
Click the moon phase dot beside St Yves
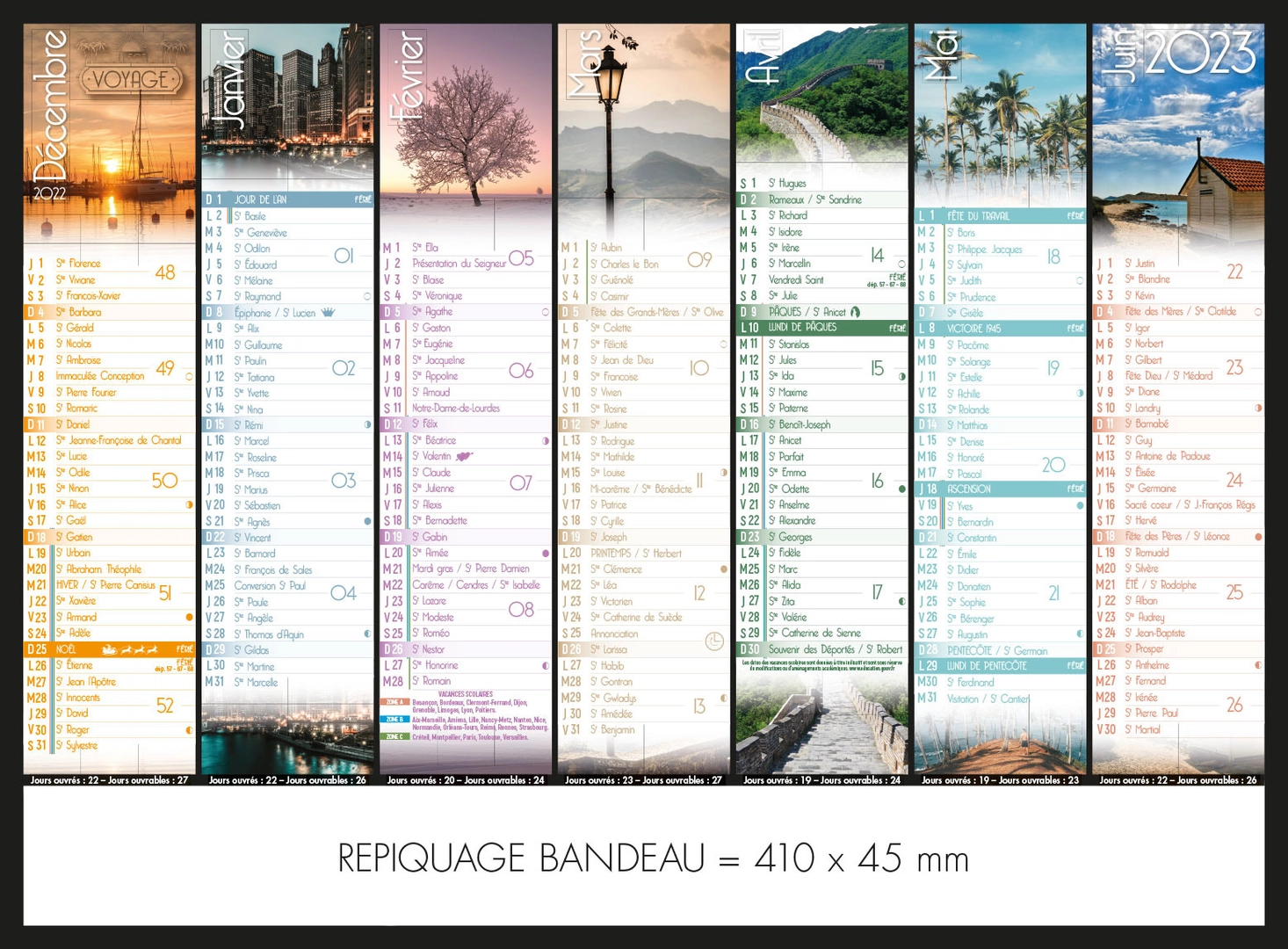click(x=1080, y=505)
